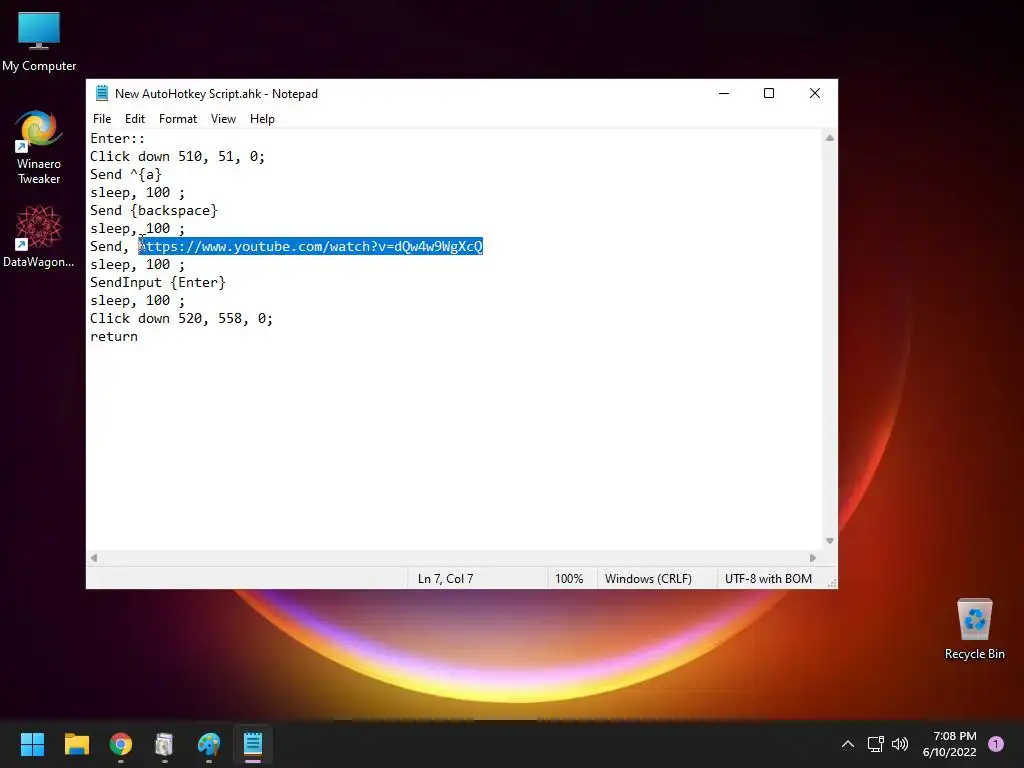This screenshot has height=768, width=1024.
Task: Open the View menu in Notepad
Action: pos(223,119)
